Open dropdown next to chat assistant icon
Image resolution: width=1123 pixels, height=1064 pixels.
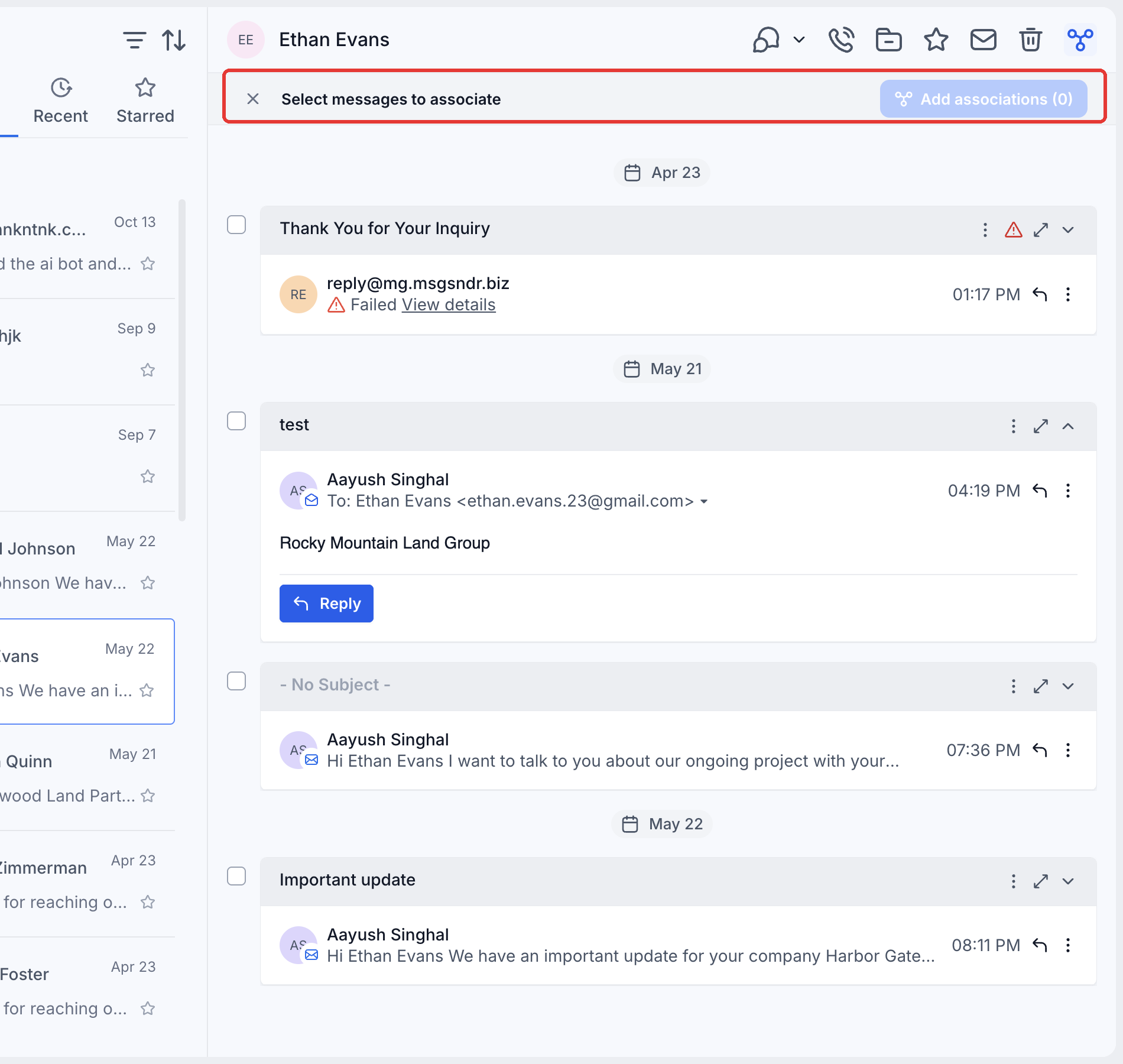tap(799, 40)
